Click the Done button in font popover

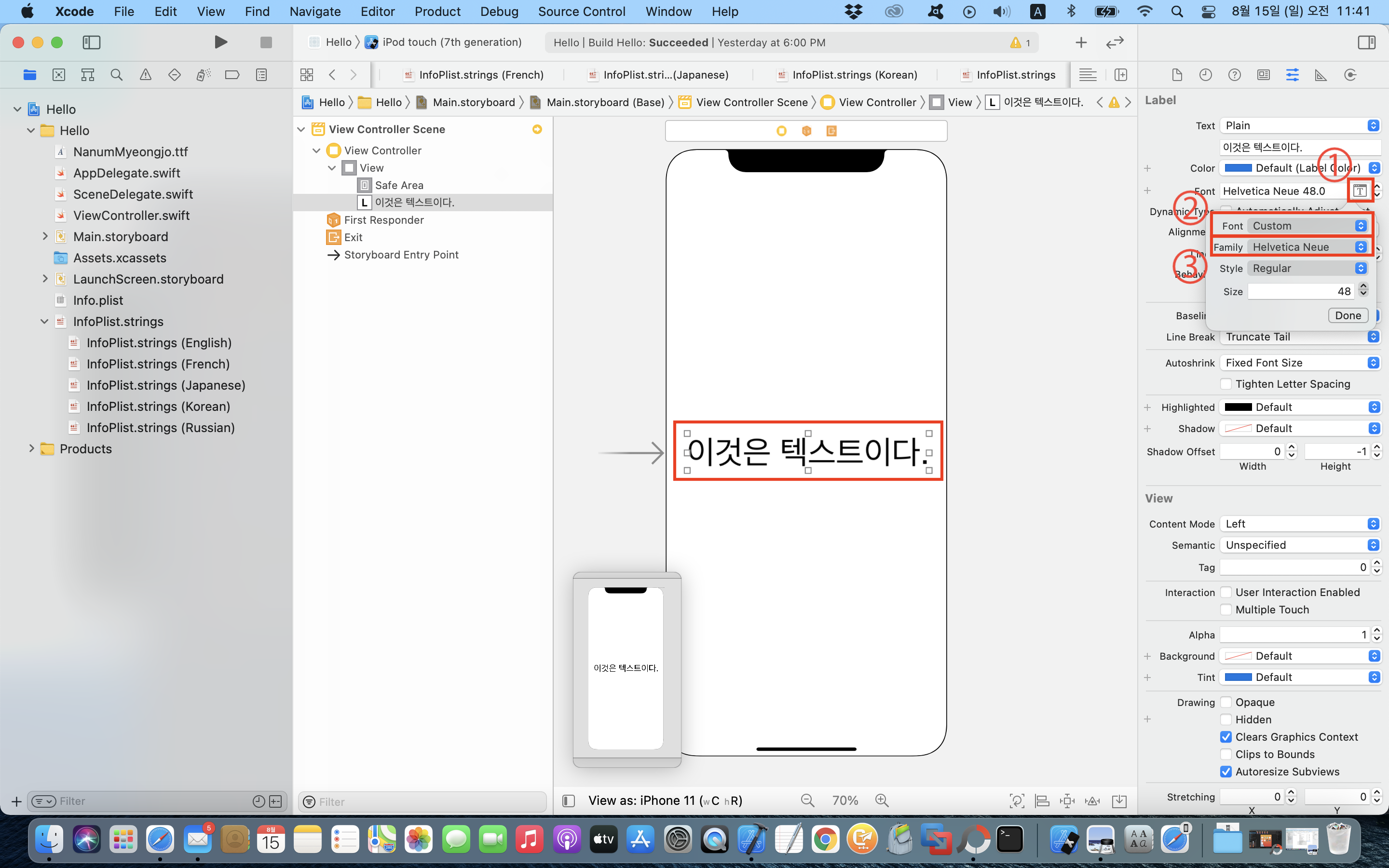[1348, 315]
